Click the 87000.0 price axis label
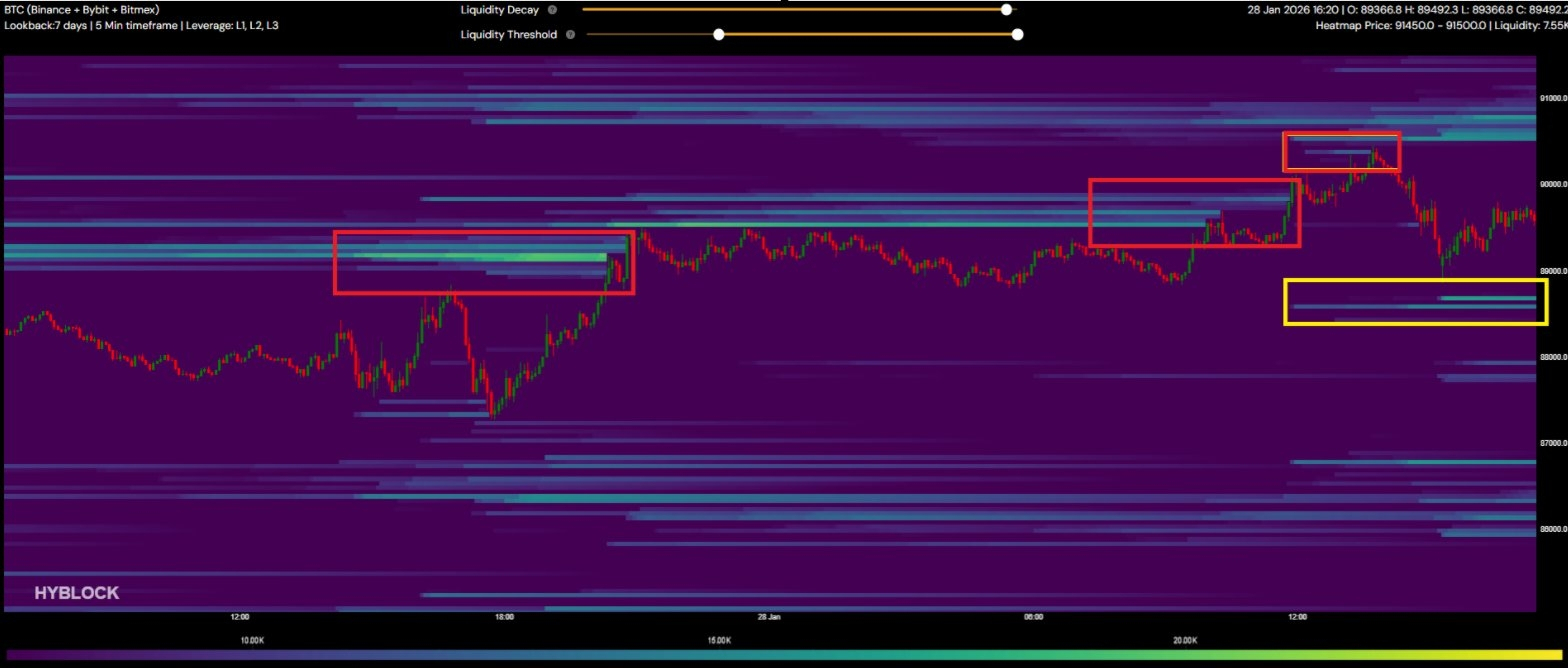Screen dimensions: 1568x668 point(1552,443)
